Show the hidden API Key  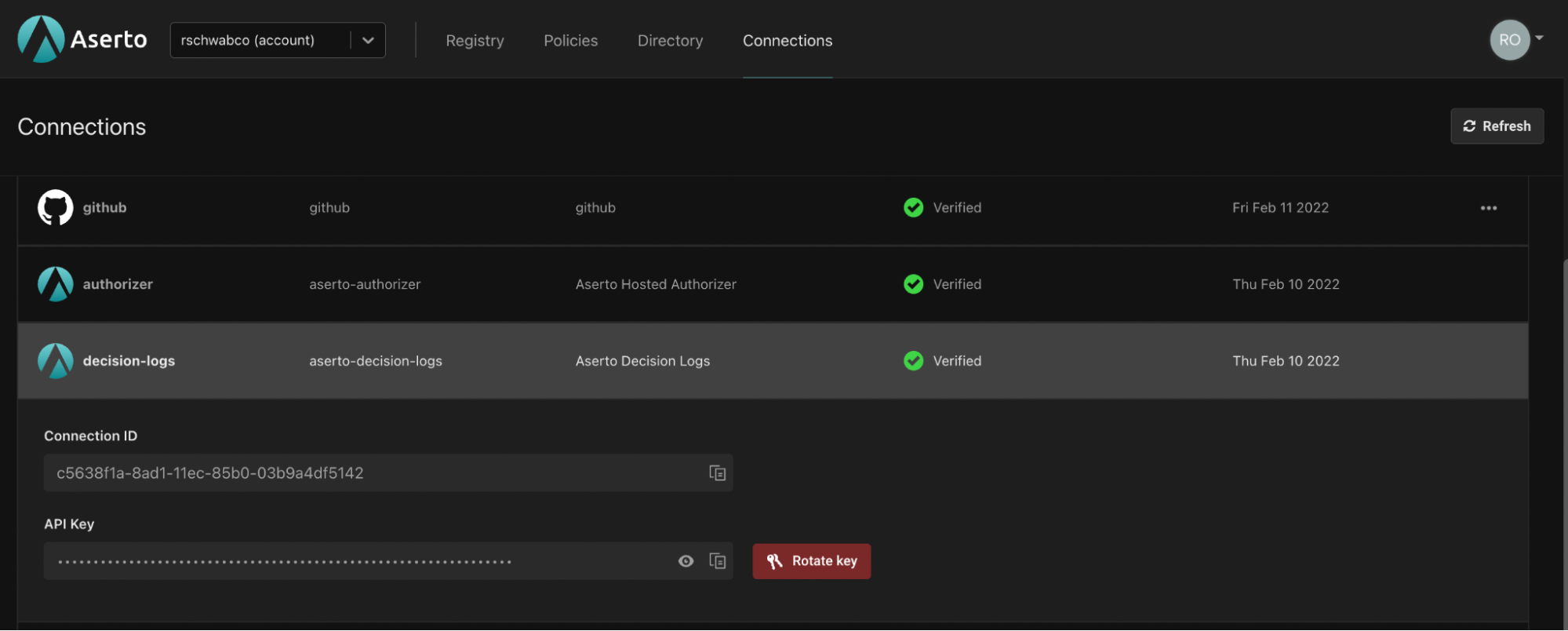686,561
